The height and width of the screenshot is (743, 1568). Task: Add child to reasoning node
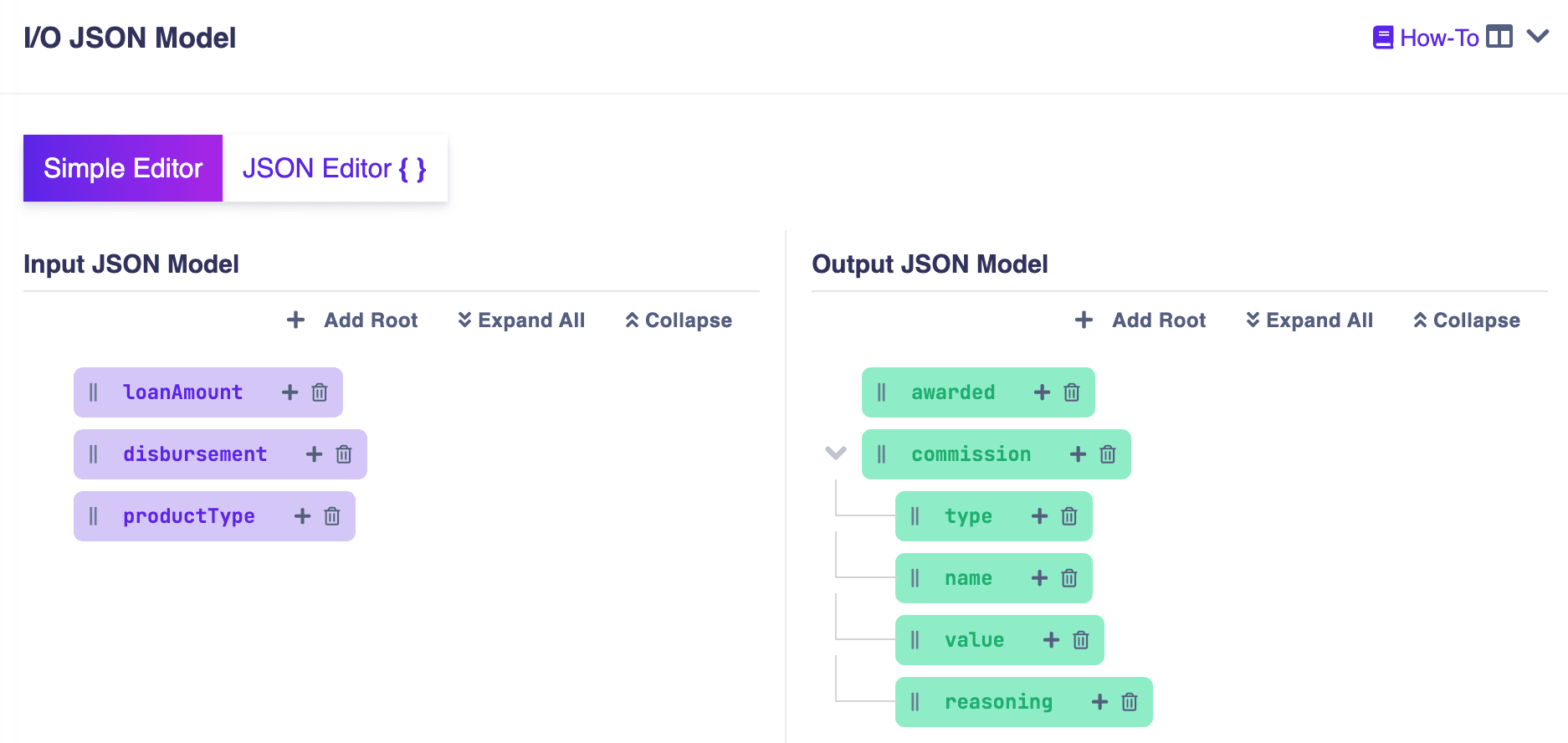pyautogui.click(x=1100, y=702)
